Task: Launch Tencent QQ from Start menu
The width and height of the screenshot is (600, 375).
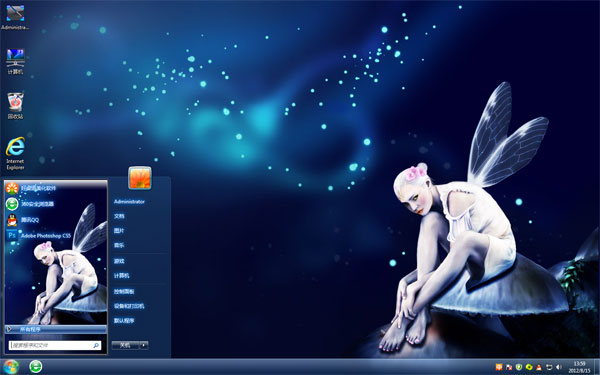Action: click(x=23, y=220)
